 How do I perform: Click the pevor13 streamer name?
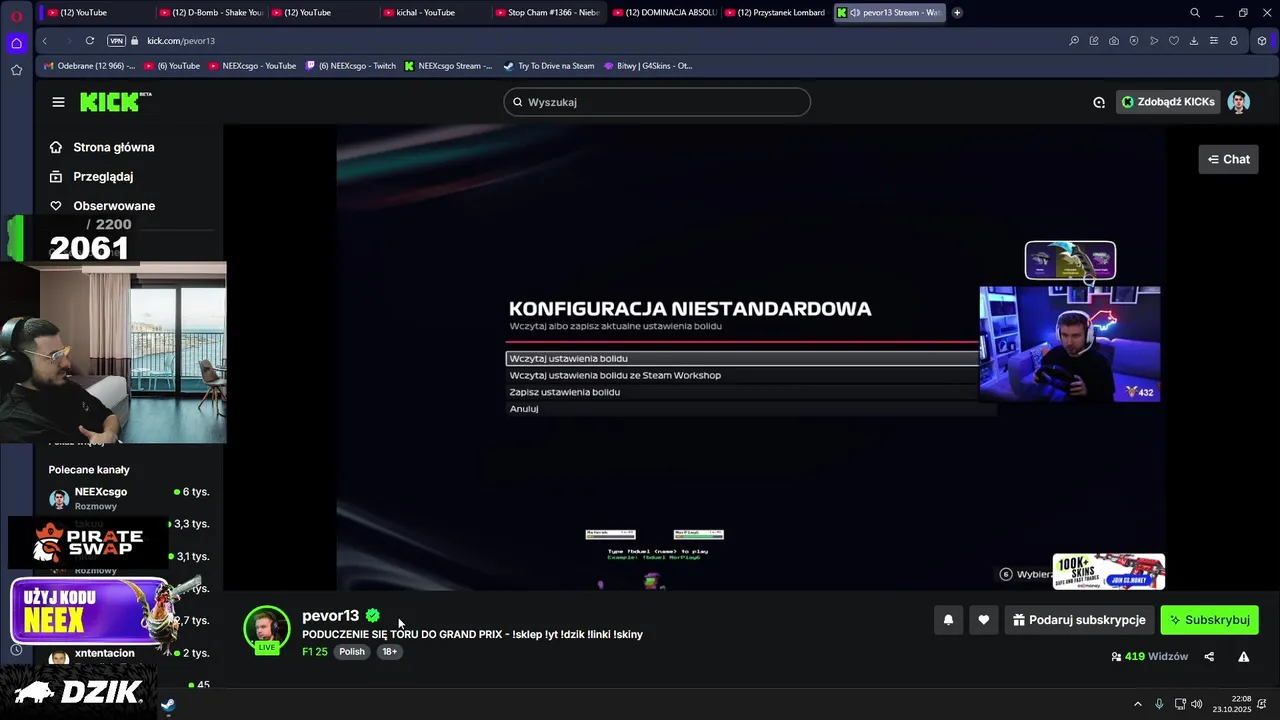(x=330, y=616)
